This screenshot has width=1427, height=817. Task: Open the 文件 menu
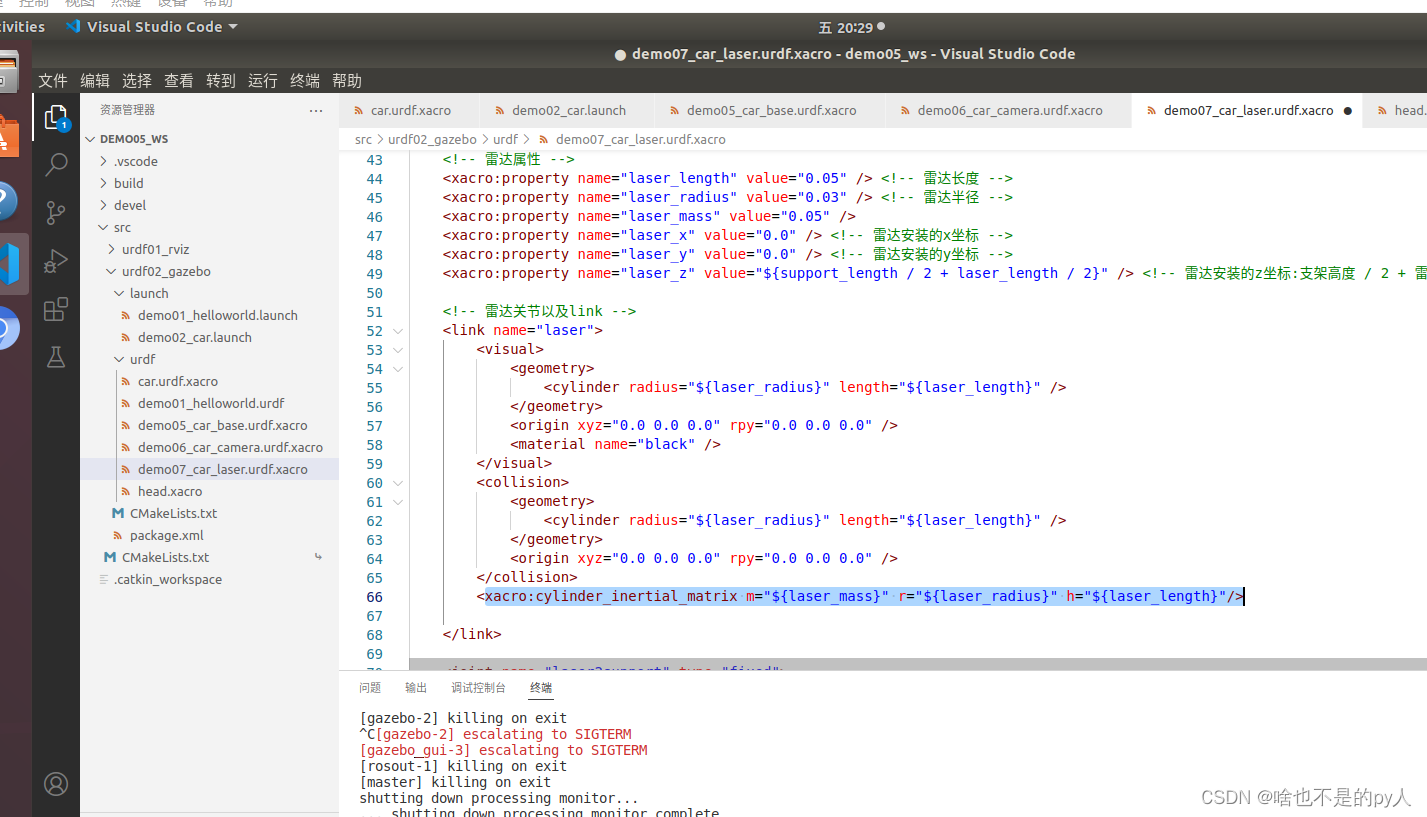[53, 81]
